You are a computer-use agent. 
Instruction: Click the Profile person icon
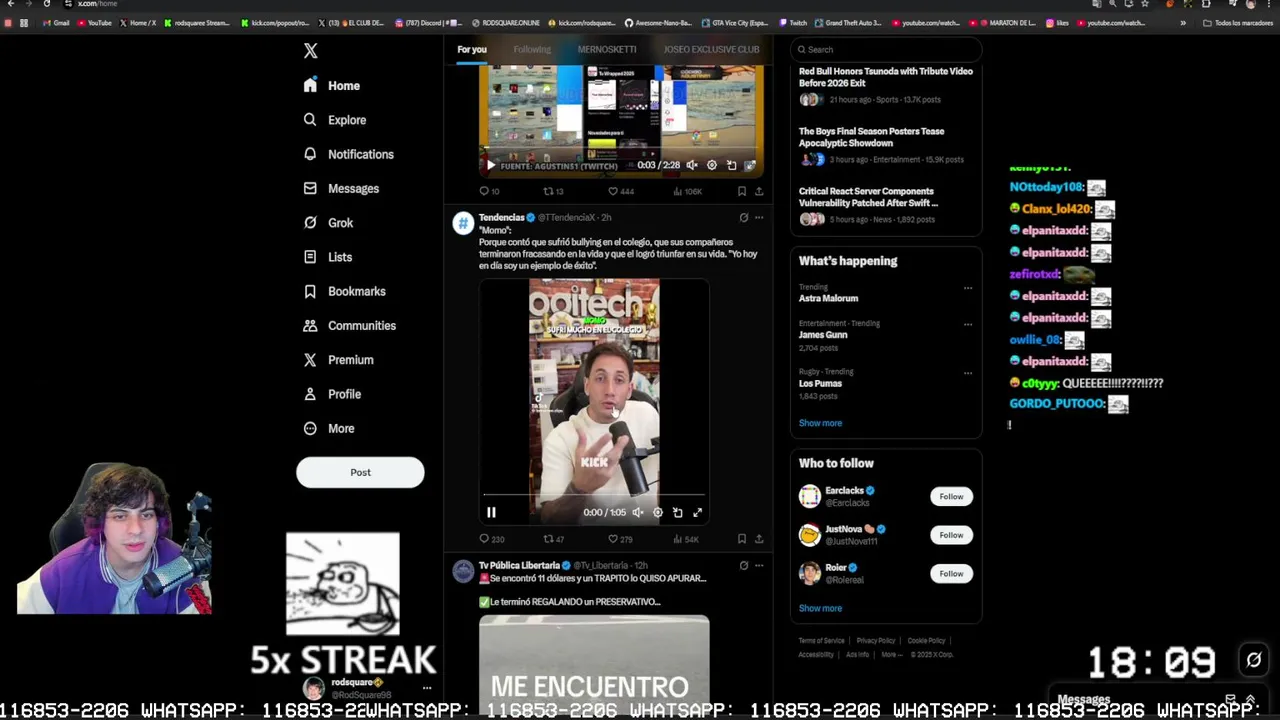pyautogui.click(x=310, y=394)
